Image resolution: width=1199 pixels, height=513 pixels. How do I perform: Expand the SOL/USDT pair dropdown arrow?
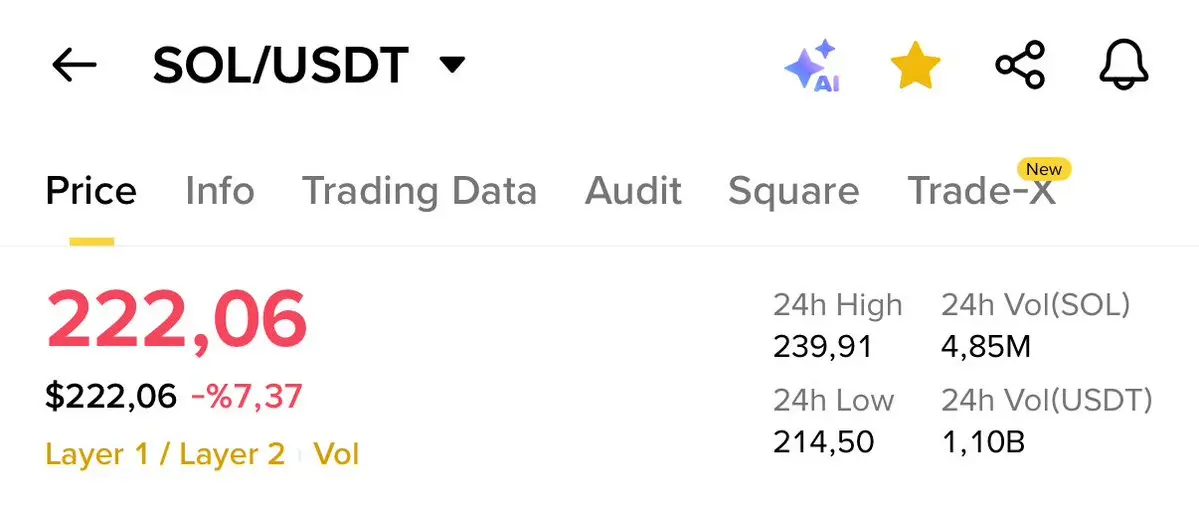pyautogui.click(x=452, y=65)
